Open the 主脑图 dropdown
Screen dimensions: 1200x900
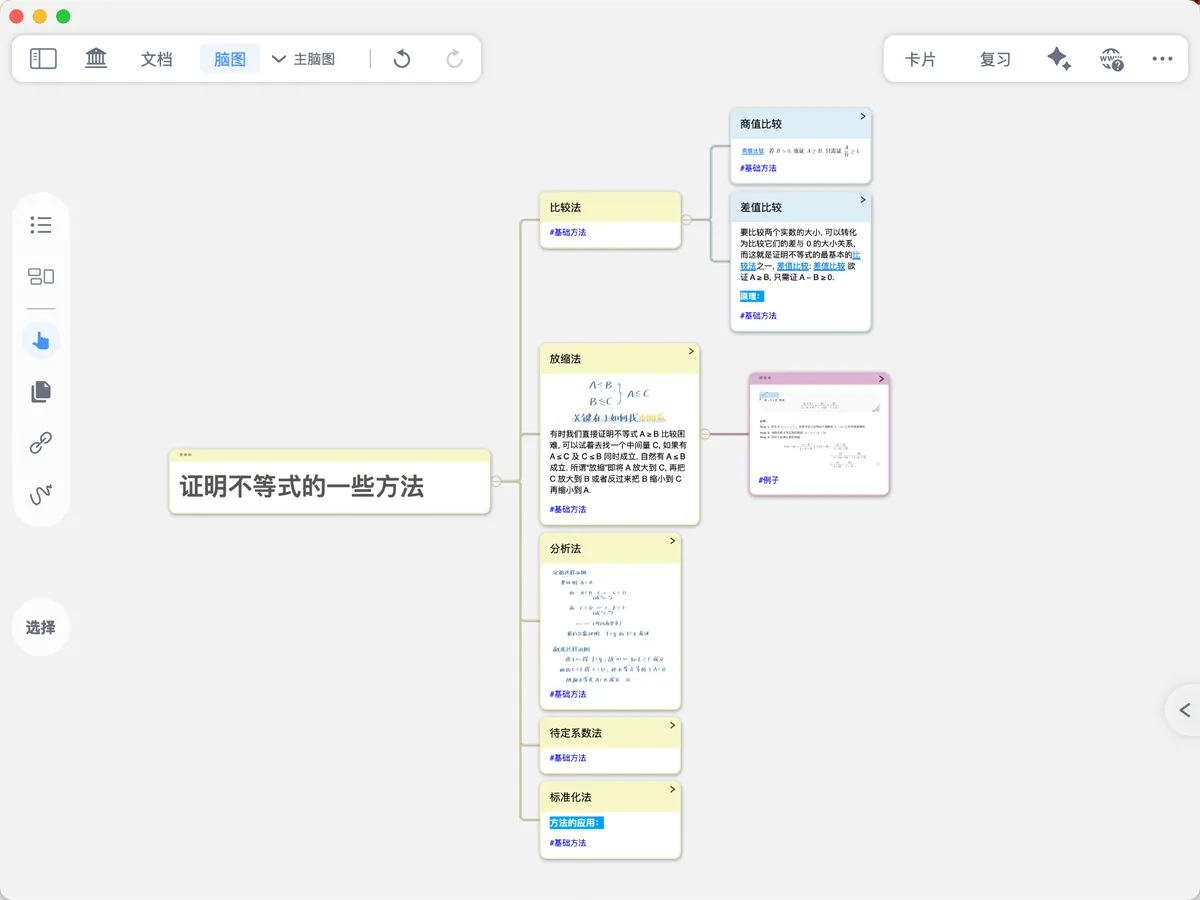point(303,59)
